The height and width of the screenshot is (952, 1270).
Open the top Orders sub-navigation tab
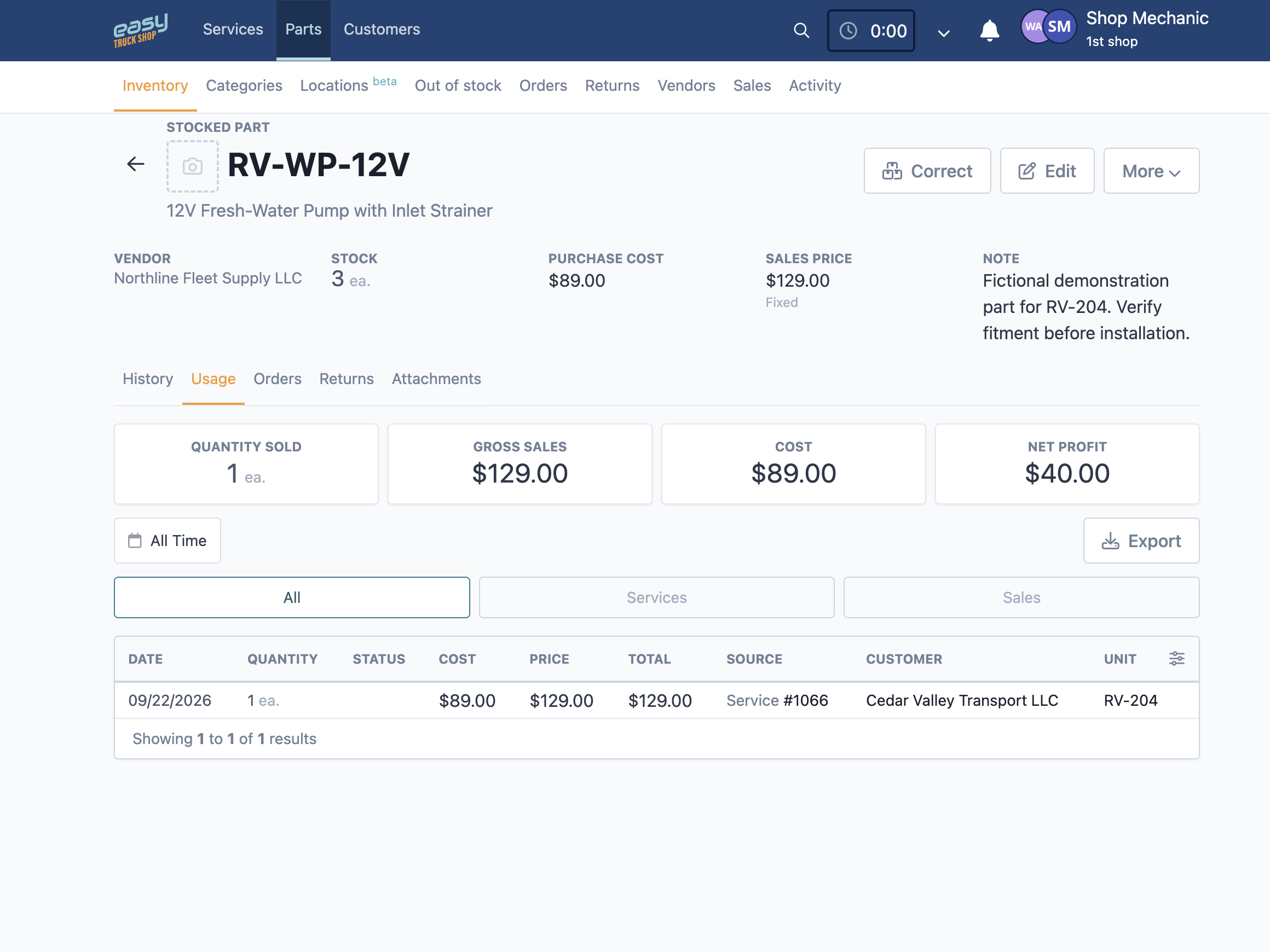(x=542, y=86)
